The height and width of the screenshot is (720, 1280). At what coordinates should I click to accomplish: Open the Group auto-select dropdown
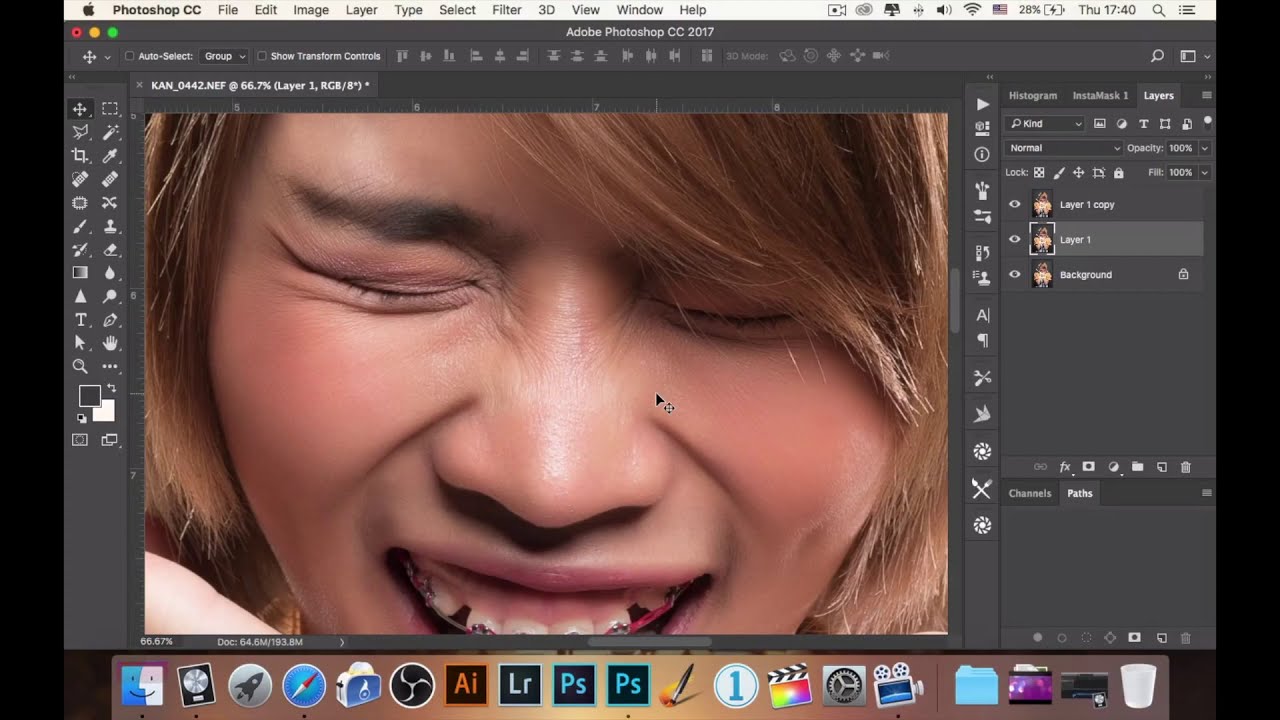224,56
